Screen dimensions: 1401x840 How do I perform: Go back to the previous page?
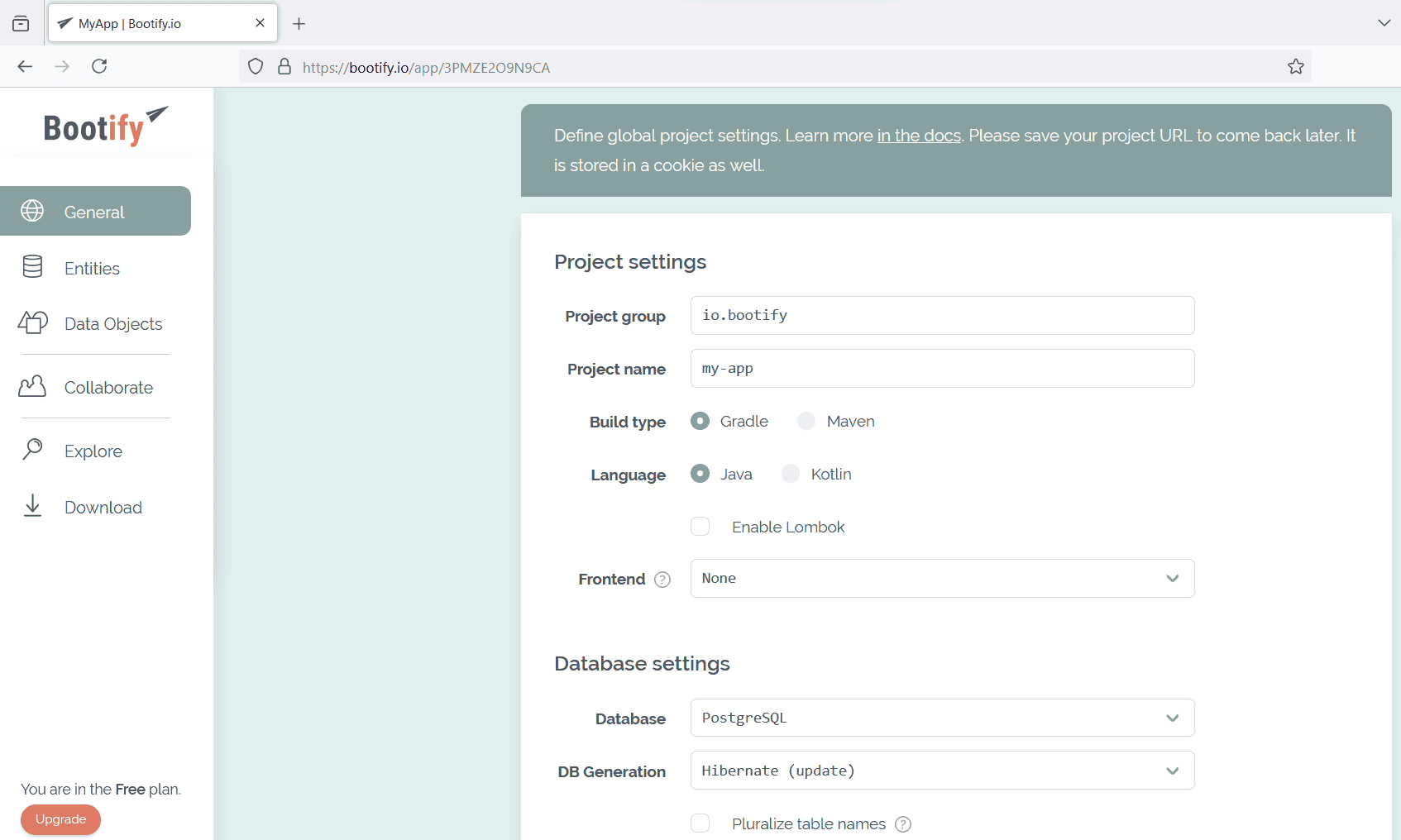[25, 66]
